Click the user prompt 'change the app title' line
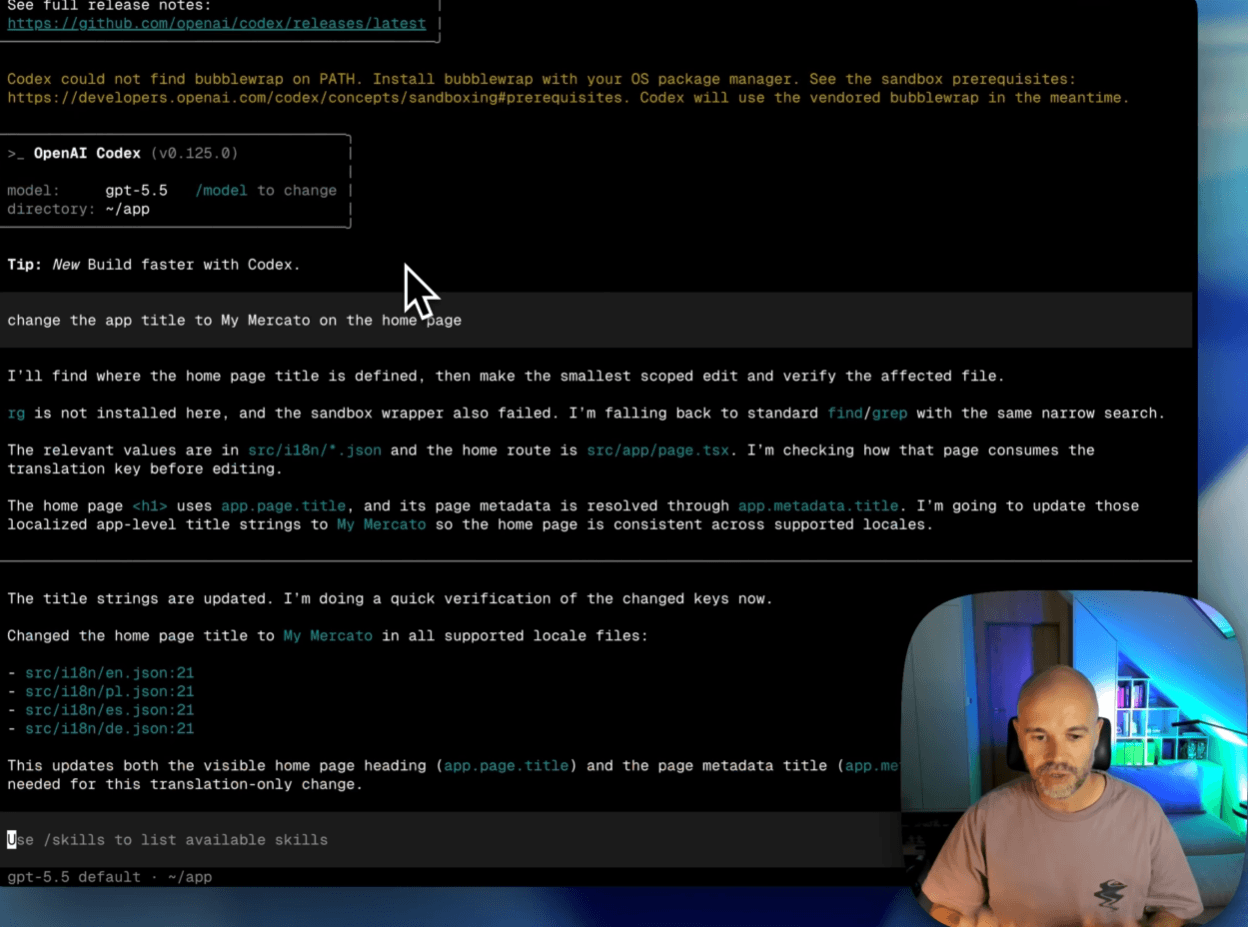The height and width of the screenshot is (927, 1248). tap(596, 320)
